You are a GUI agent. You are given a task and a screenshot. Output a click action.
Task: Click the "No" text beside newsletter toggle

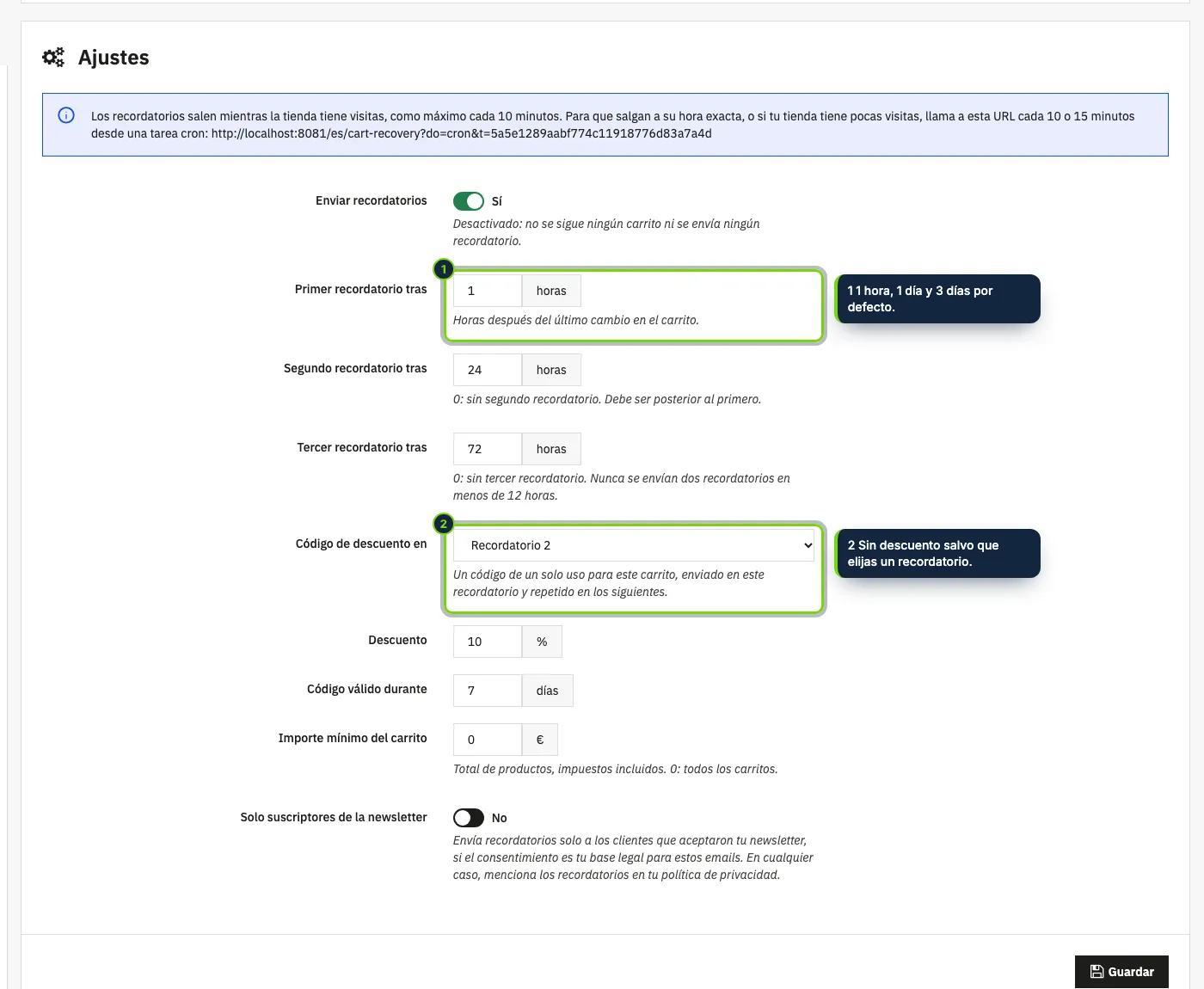[x=500, y=818]
